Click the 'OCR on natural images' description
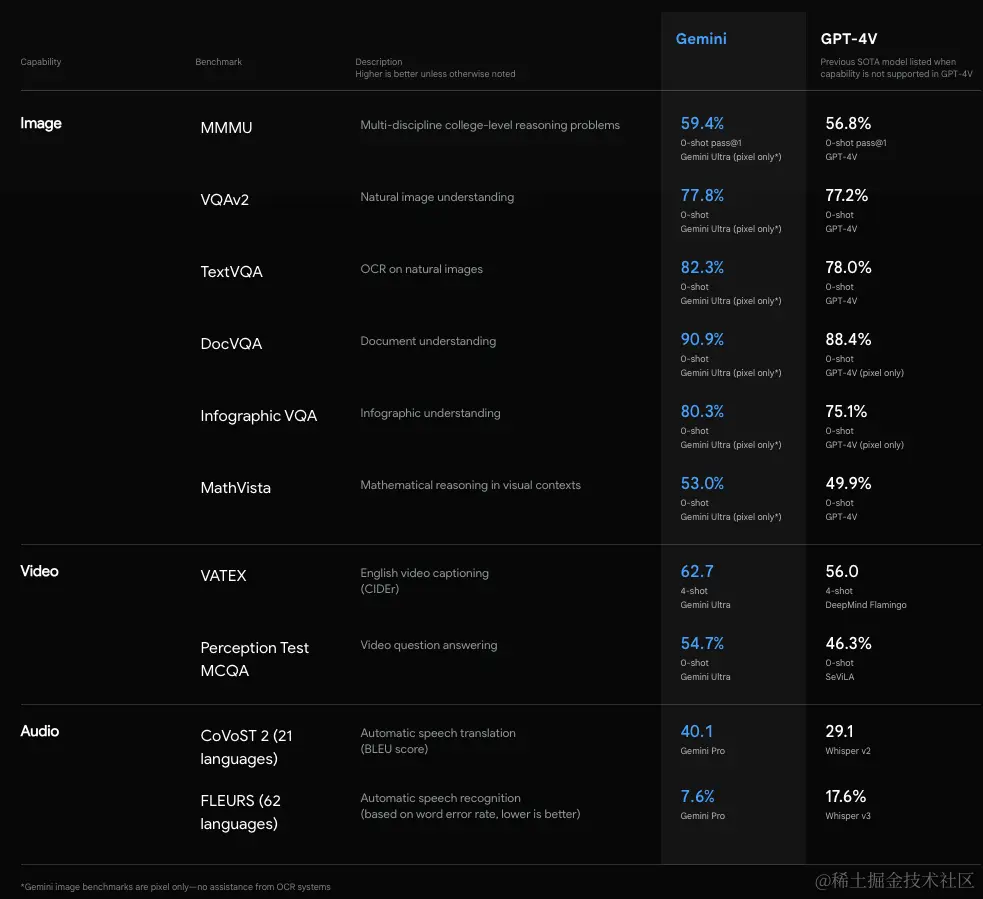This screenshot has height=899, width=983. (x=421, y=270)
